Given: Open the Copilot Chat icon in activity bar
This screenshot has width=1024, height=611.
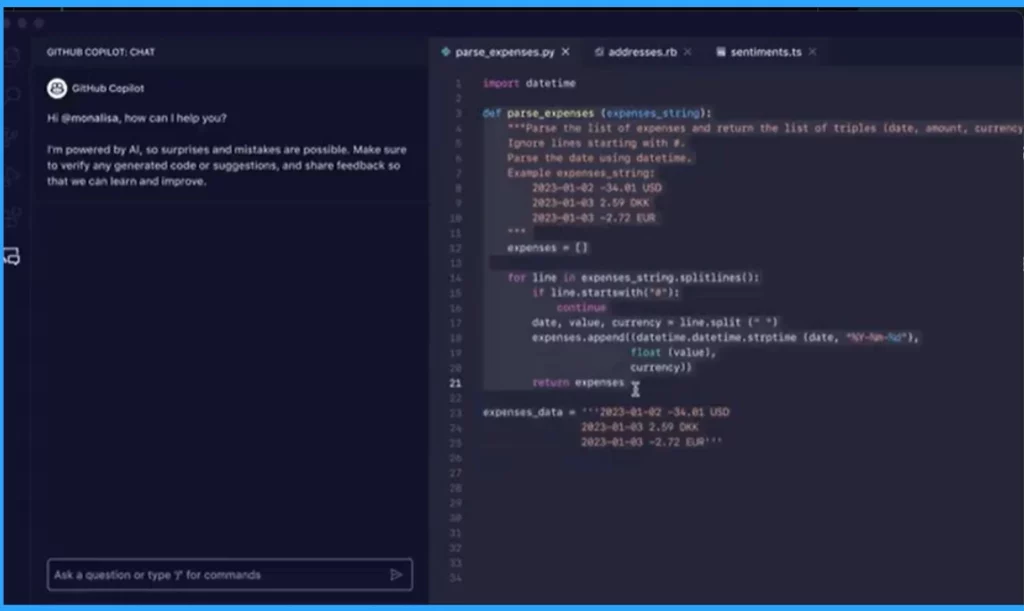Looking at the screenshot, I should [12, 256].
